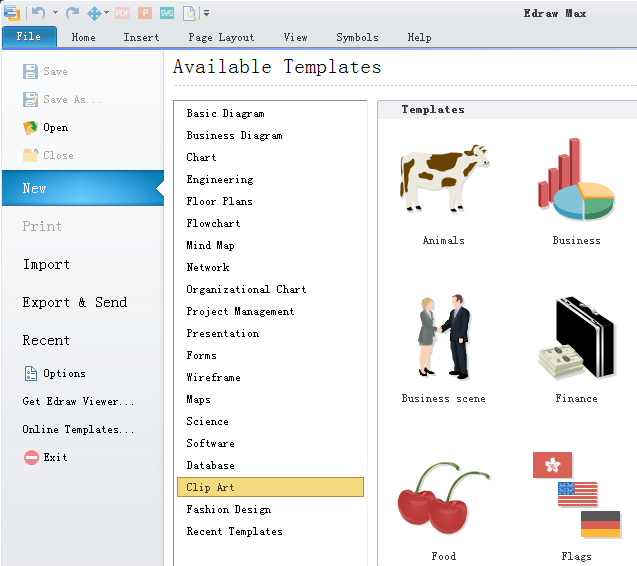Choose Export & Send in sidebar

(x=75, y=302)
